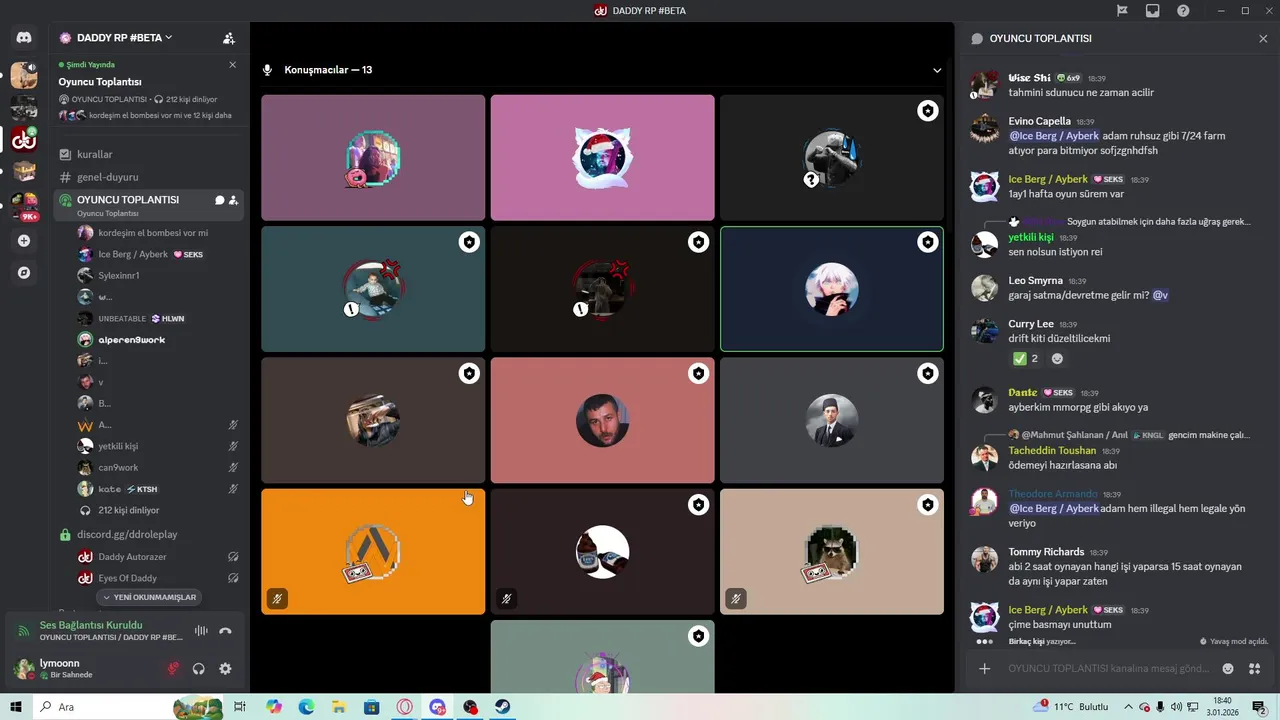1280x720 pixels.
Task: Open the Explore Discoverable Servers compass icon
Action: (24, 272)
